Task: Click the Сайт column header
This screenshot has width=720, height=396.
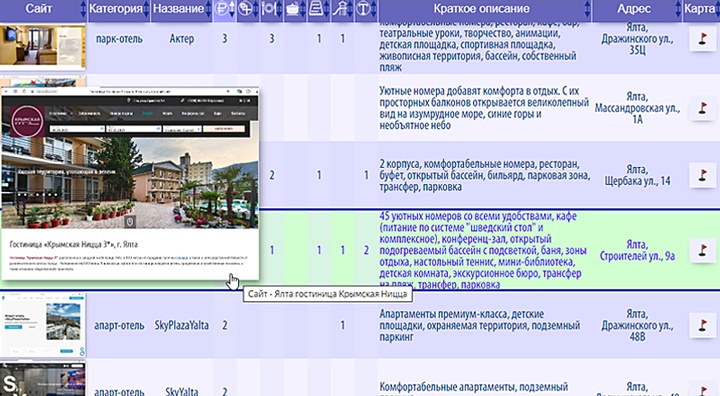Action: [39, 8]
